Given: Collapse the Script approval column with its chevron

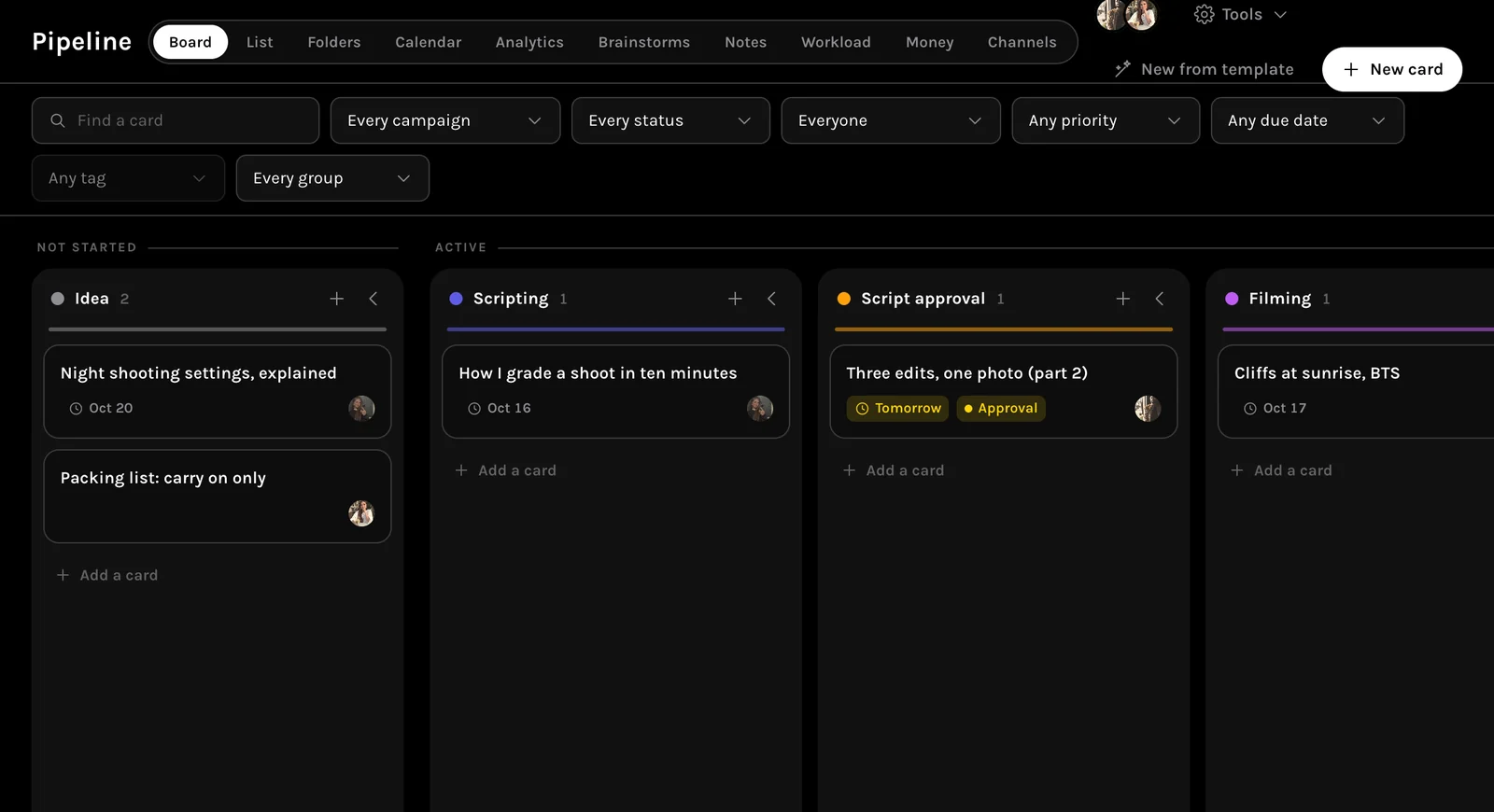Looking at the screenshot, I should [x=1160, y=299].
